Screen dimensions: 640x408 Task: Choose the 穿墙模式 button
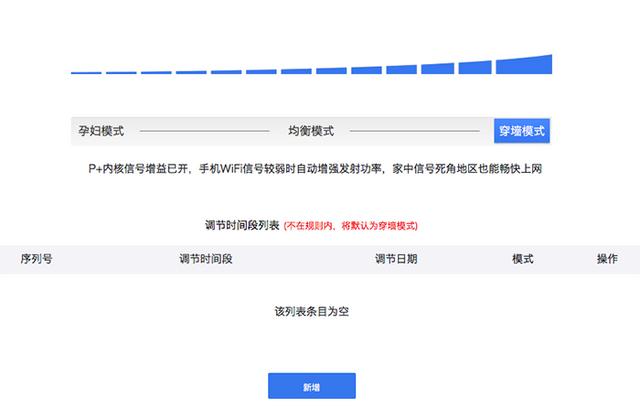tap(522, 131)
